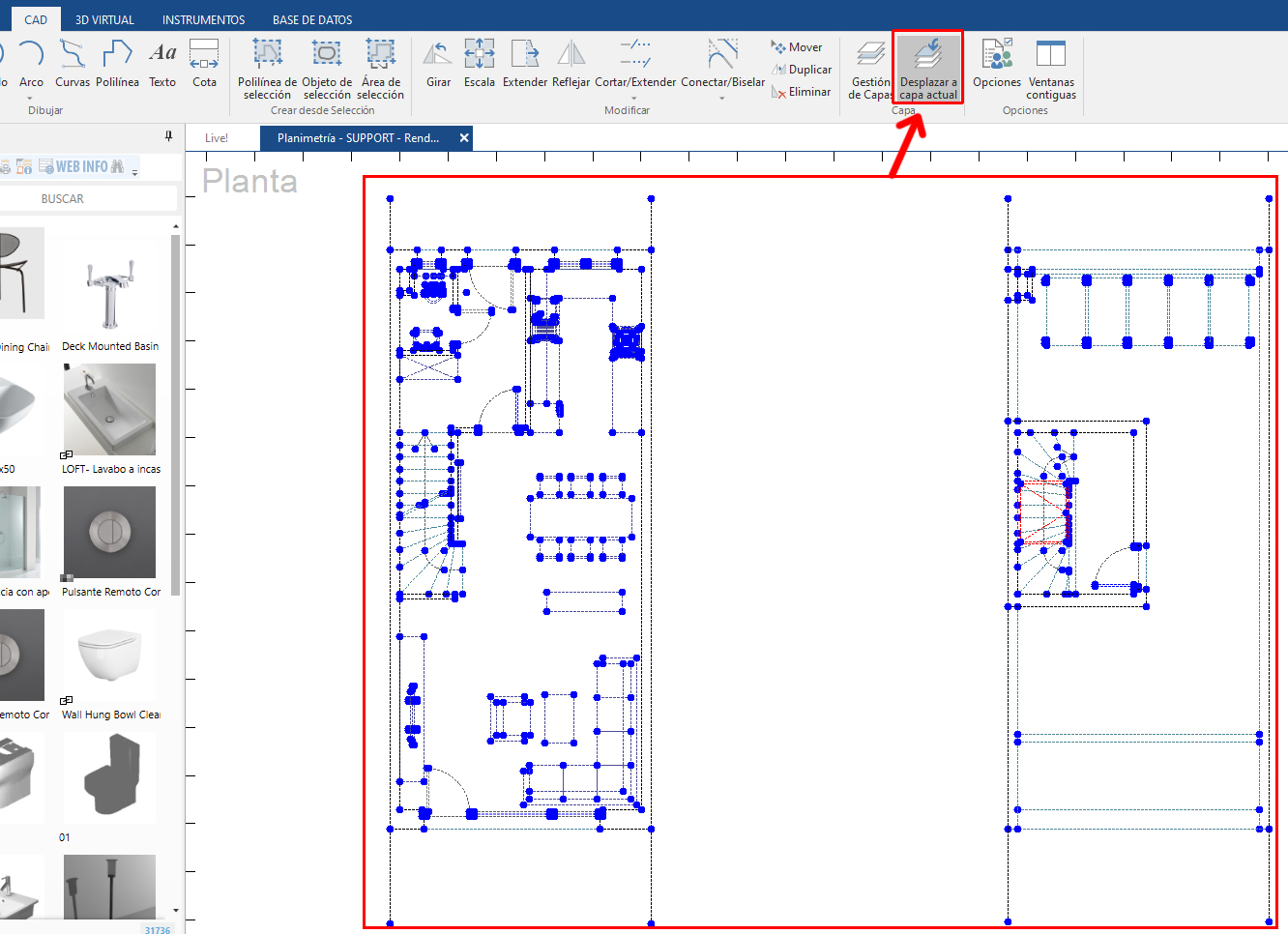Image resolution: width=1288 pixels, height=934 pixels.
Task: Expand the Conectar/Biselar options arrow
Action: pyautogui.click(x=721, y=99)
